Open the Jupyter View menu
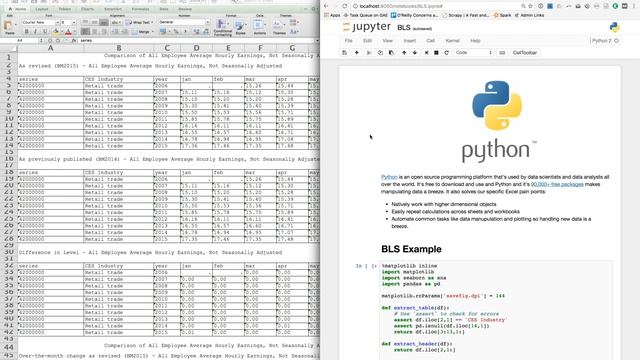Viewport: 640px width, 360px height. [x=387, y=41]
